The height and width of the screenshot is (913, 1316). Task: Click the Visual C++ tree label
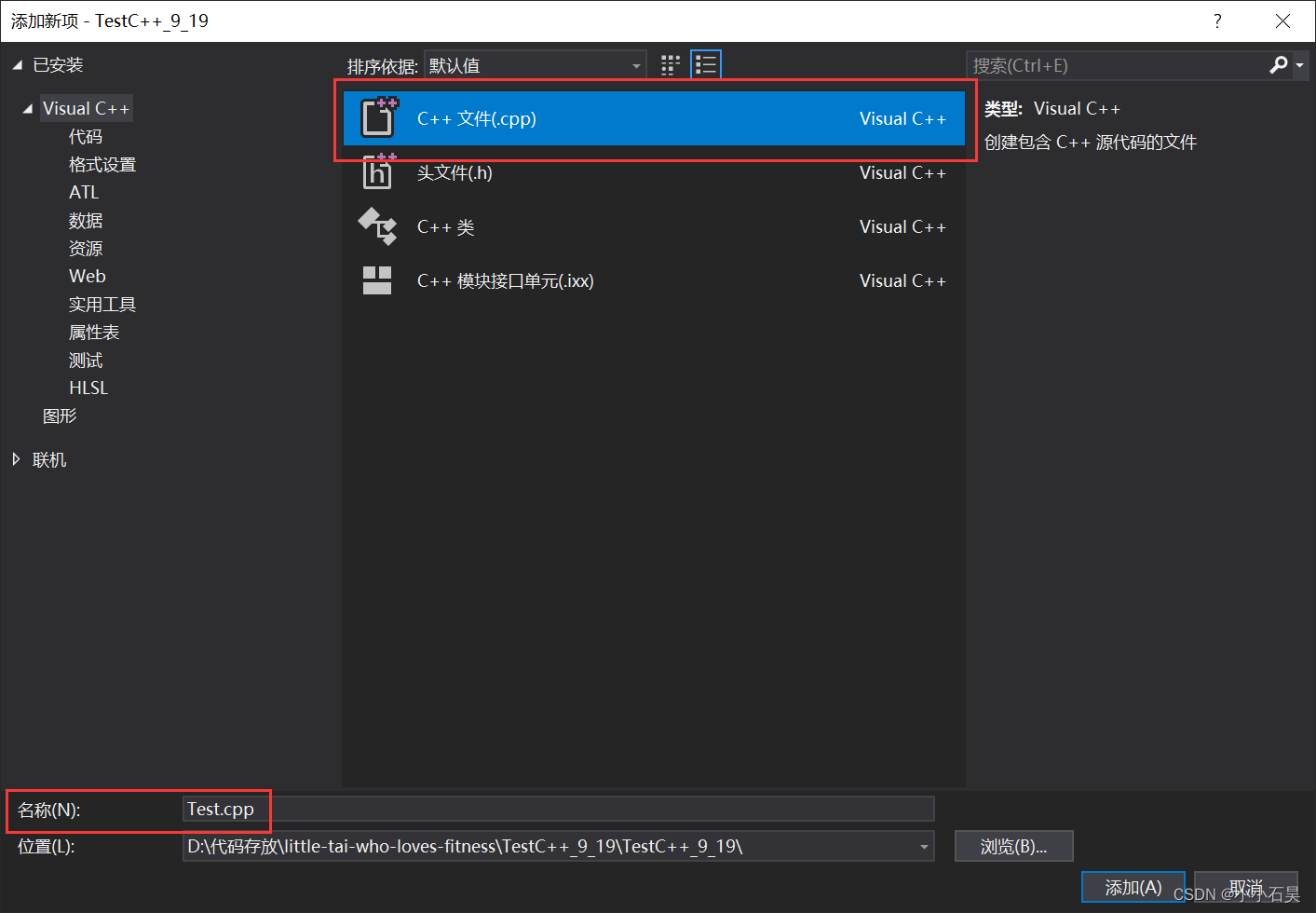point(87,109)
